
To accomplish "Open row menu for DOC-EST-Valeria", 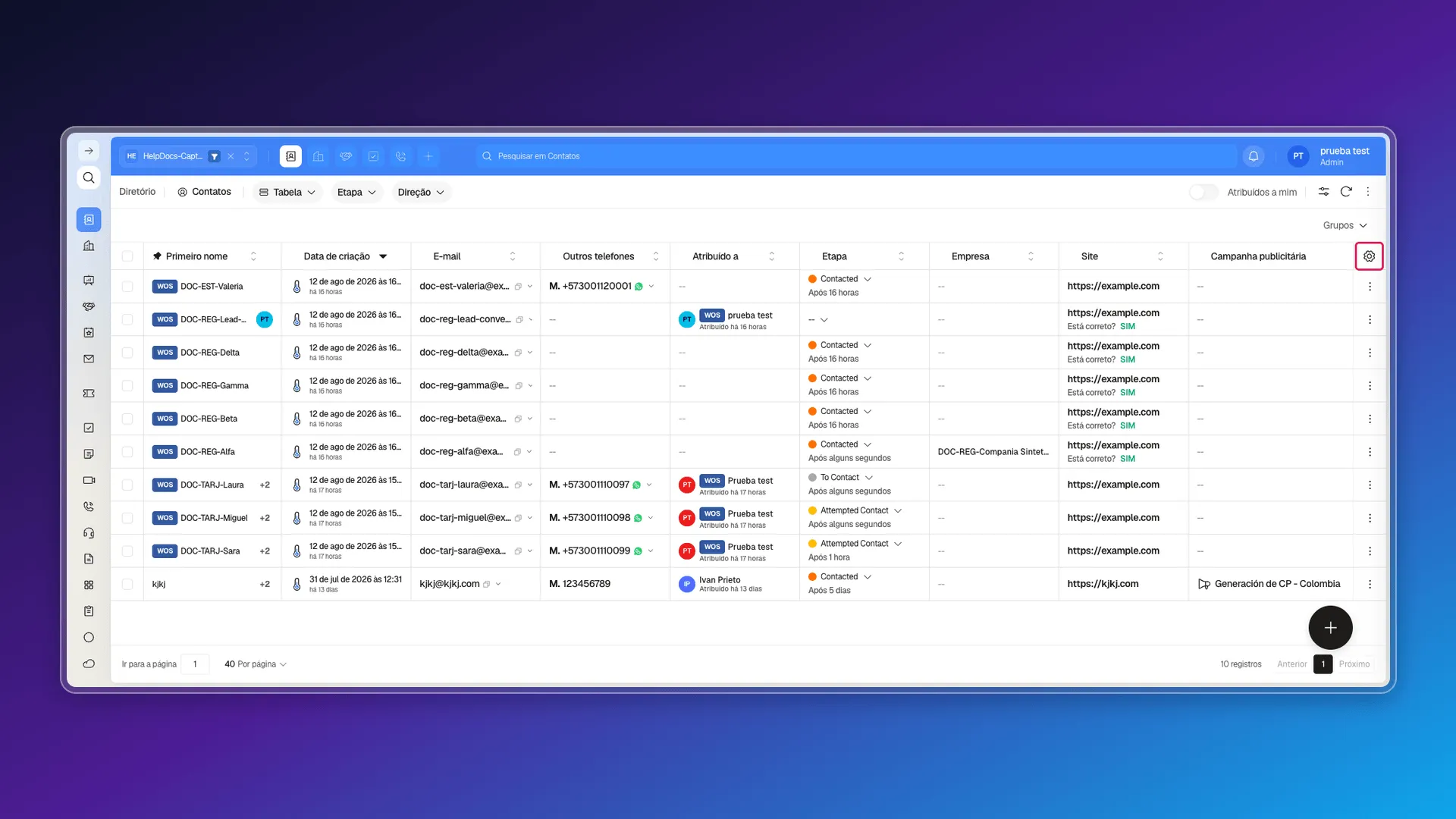I will pos(1370,287).
